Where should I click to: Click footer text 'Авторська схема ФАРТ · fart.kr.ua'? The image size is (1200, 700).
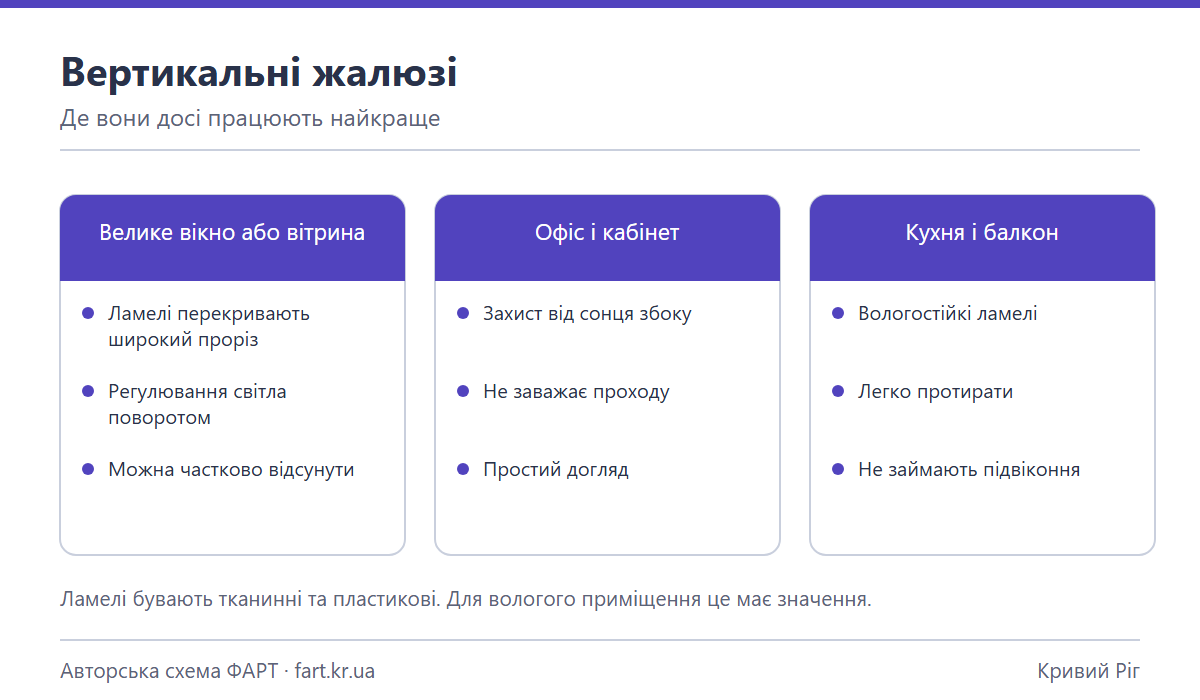217,670
